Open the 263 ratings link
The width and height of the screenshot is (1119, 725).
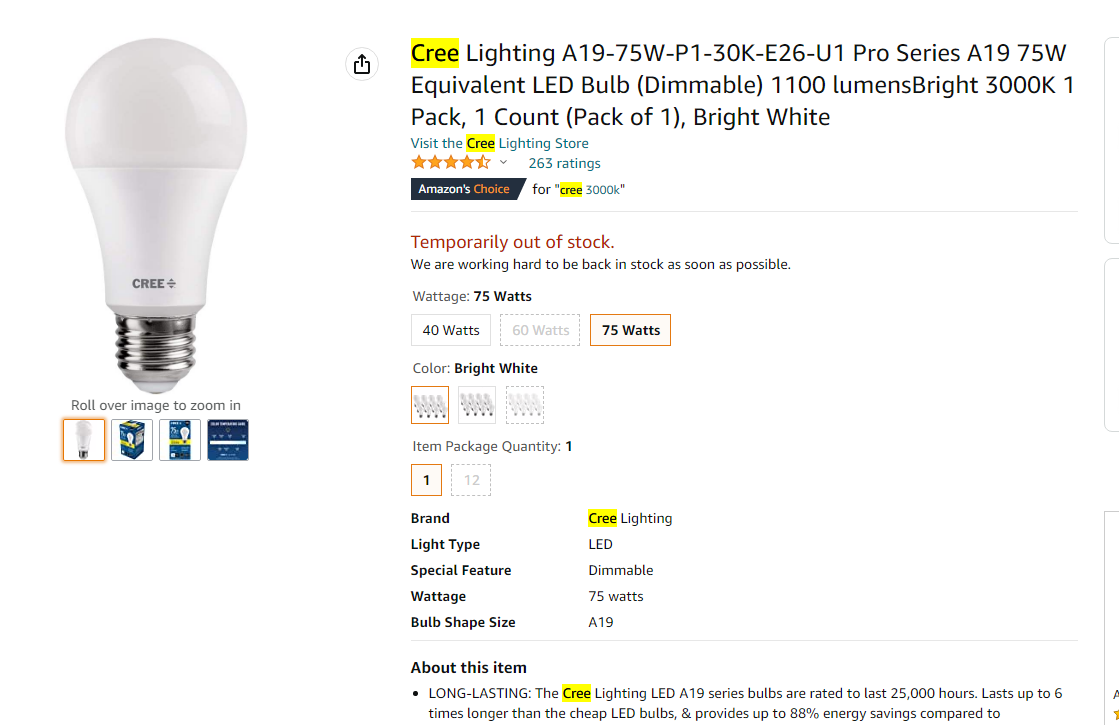564,163
